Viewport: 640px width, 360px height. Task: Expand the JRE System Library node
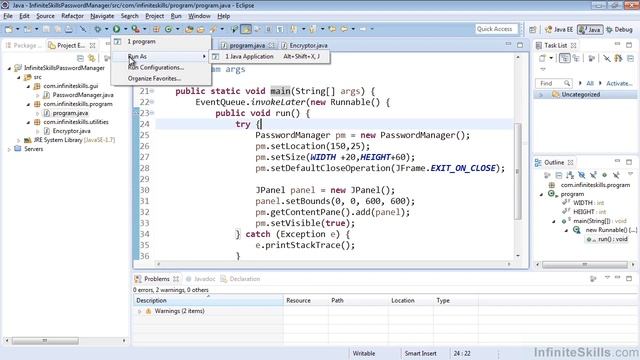pos(18,140)
